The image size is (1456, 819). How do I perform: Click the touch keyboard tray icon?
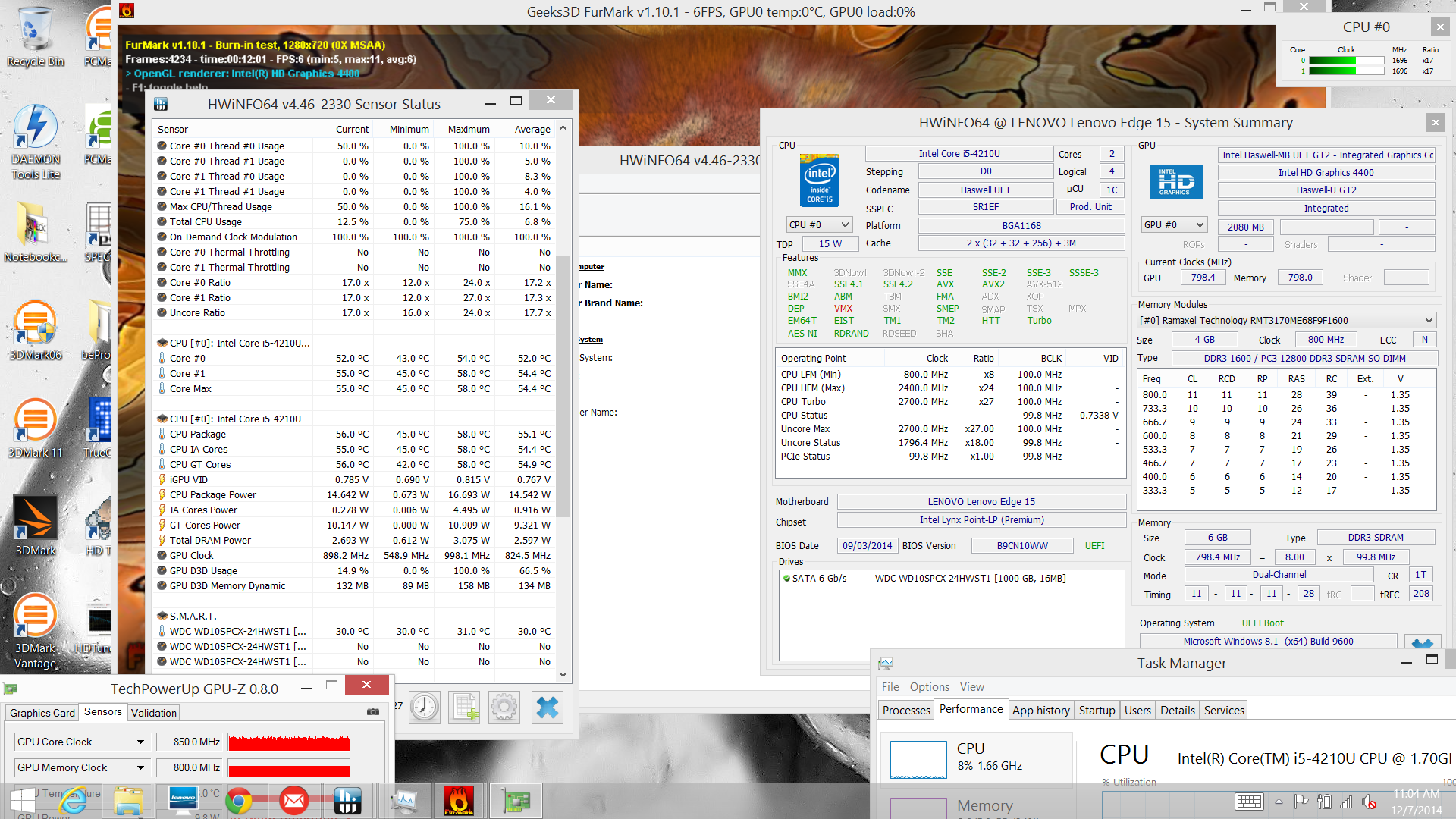pyautogui.click(x=1249, y=802)
